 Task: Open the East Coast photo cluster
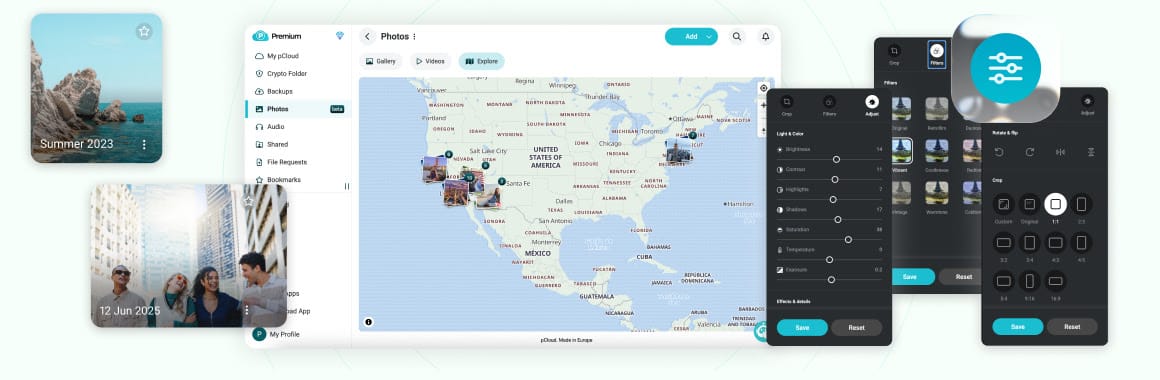tap(678, 151)
